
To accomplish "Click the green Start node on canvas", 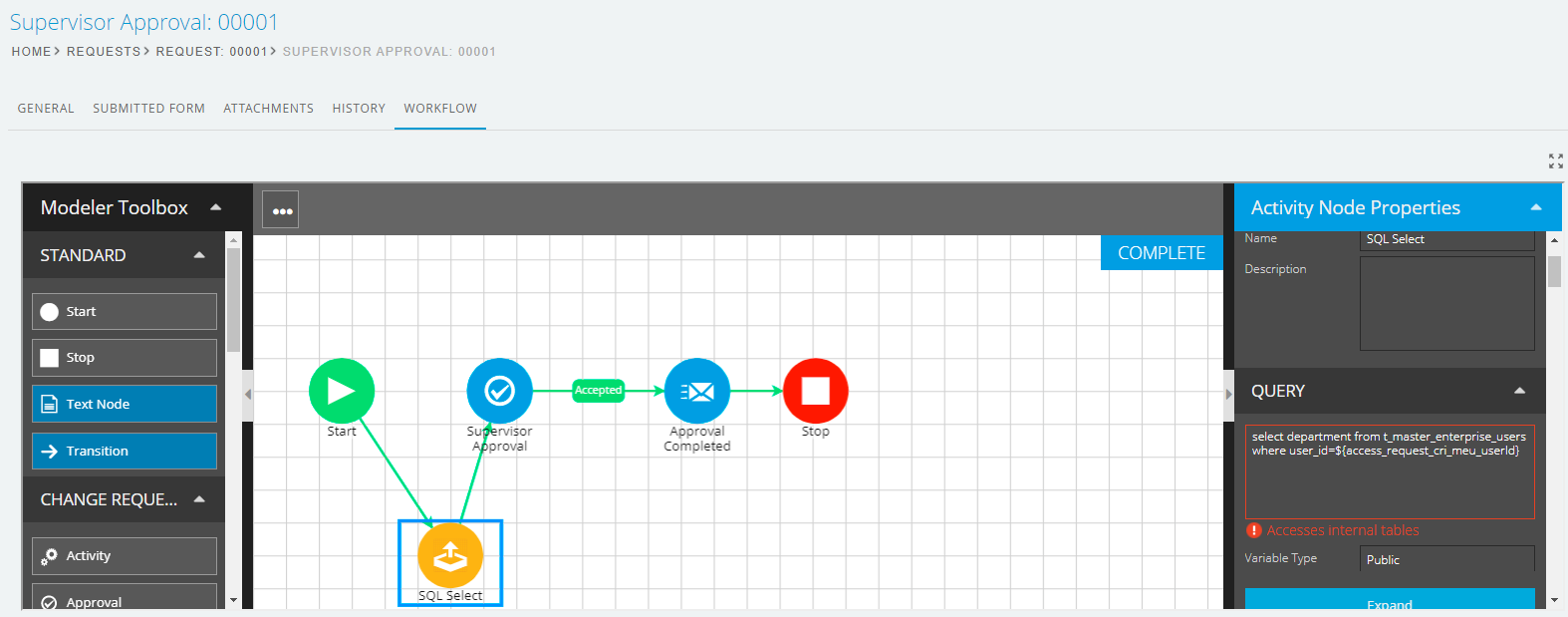I will pyautogui.click(x=342, y=391).
